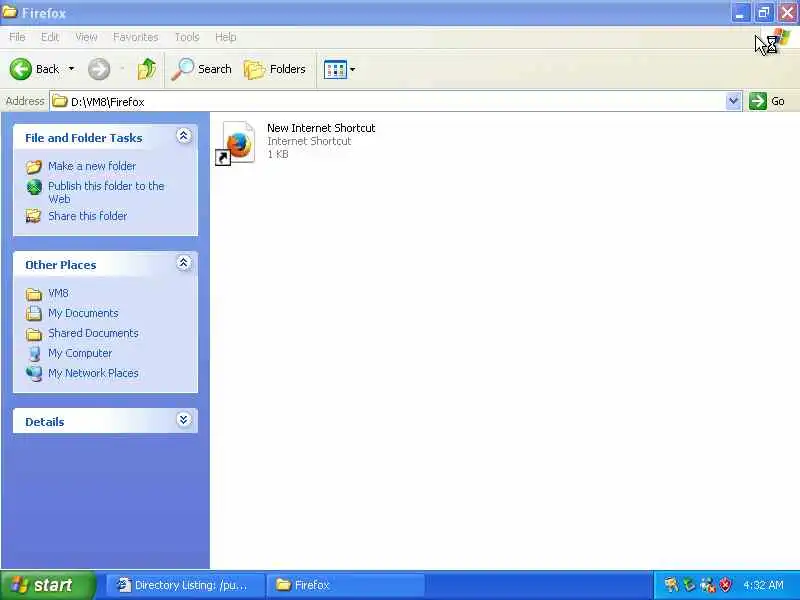
Task: Click the folder icon in the address bar
Action: coord(60,101)
